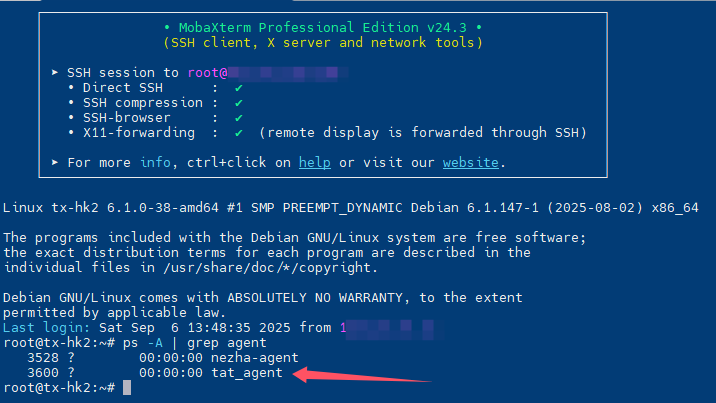Click the blue info word in banner
This screenshot has height=403, width=716.
tap(155, 162)
